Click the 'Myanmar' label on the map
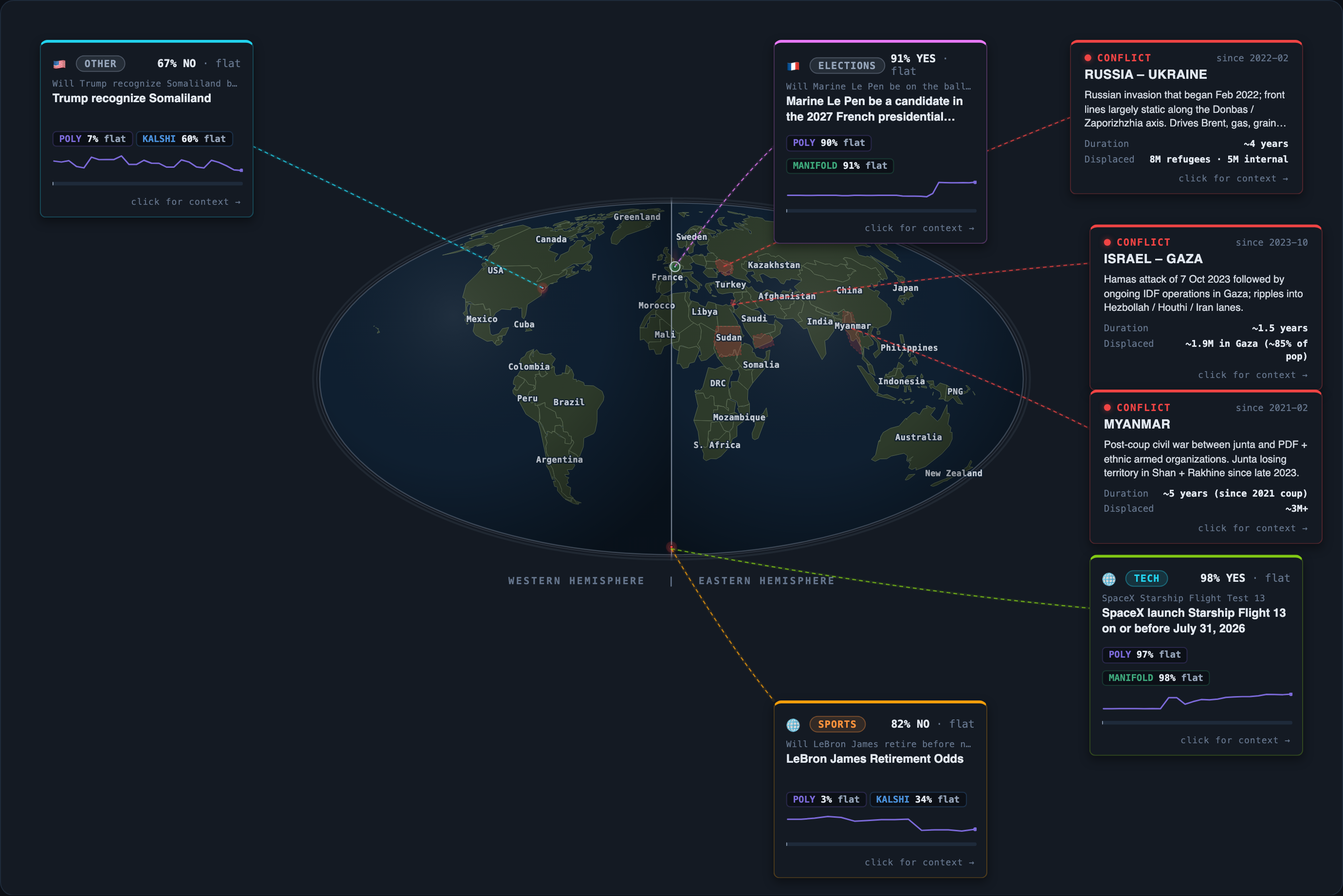This screenshot has height=896, width=1343. coord(853,326)
